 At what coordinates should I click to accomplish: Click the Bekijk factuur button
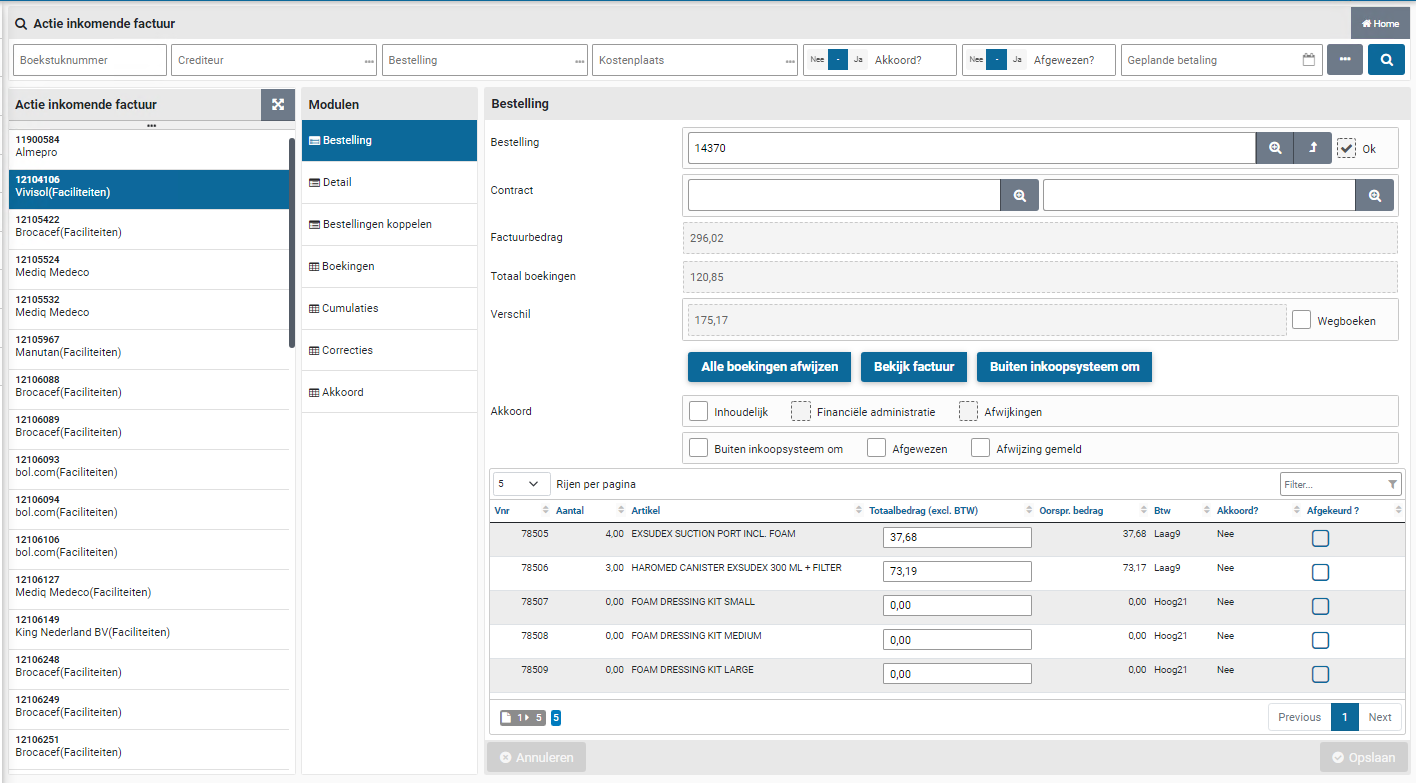[914, 367]
